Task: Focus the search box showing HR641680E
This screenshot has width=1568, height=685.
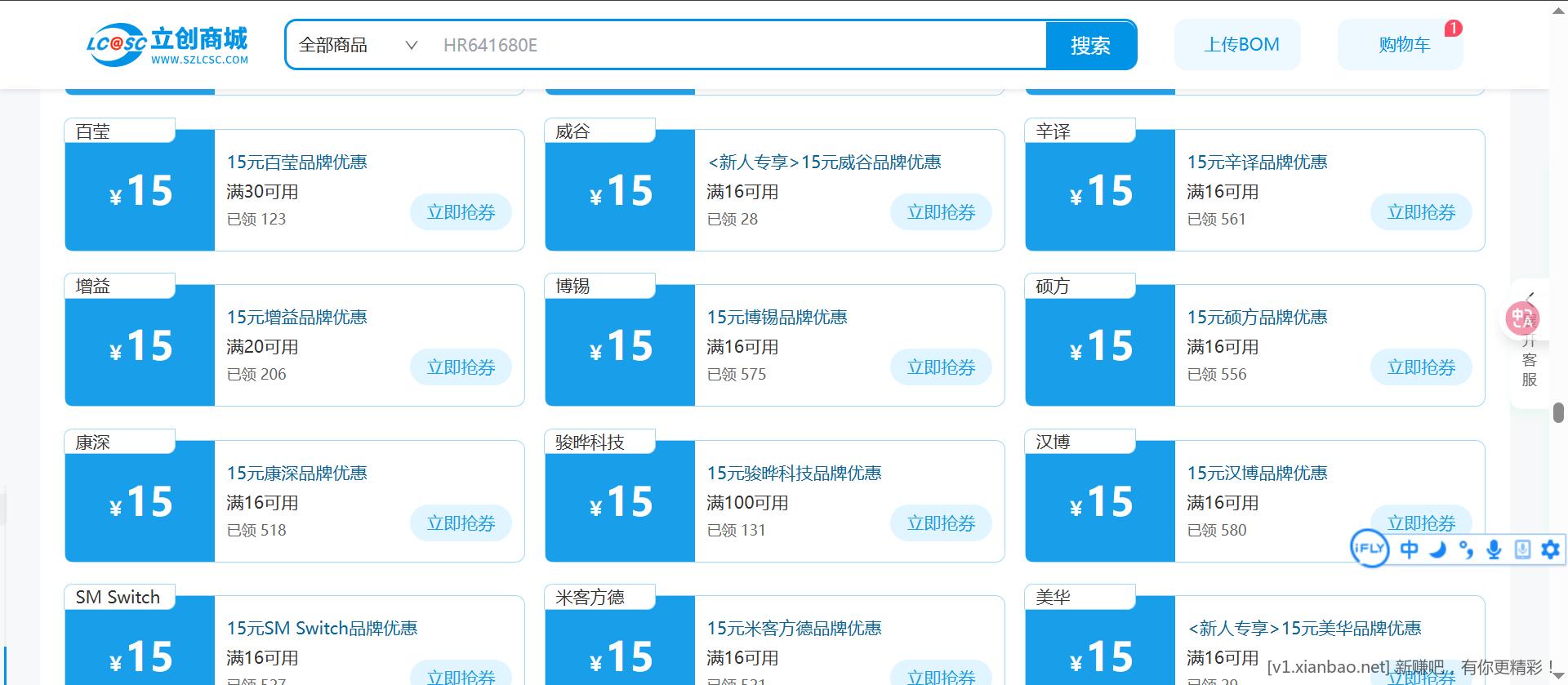Action: [739, 45]
